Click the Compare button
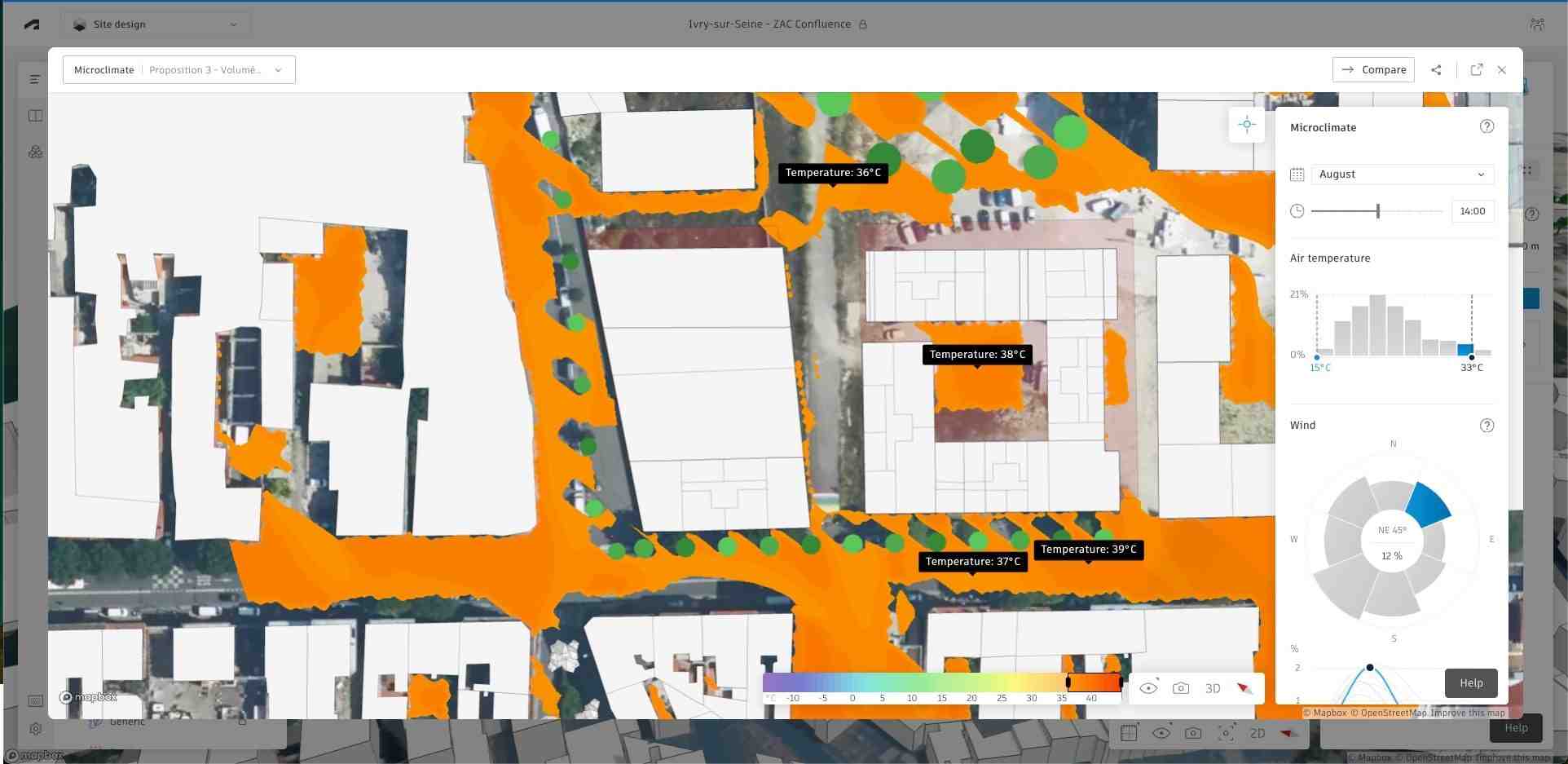Image resolution: width=1568 pixels, height=764 pixels. pyautogui.click(x=1373, y=70)
